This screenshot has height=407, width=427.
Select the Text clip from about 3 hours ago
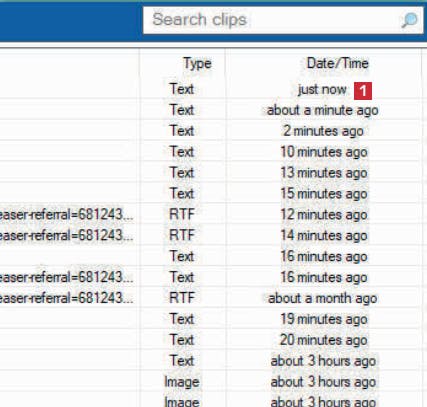click(x=213, y=361)
